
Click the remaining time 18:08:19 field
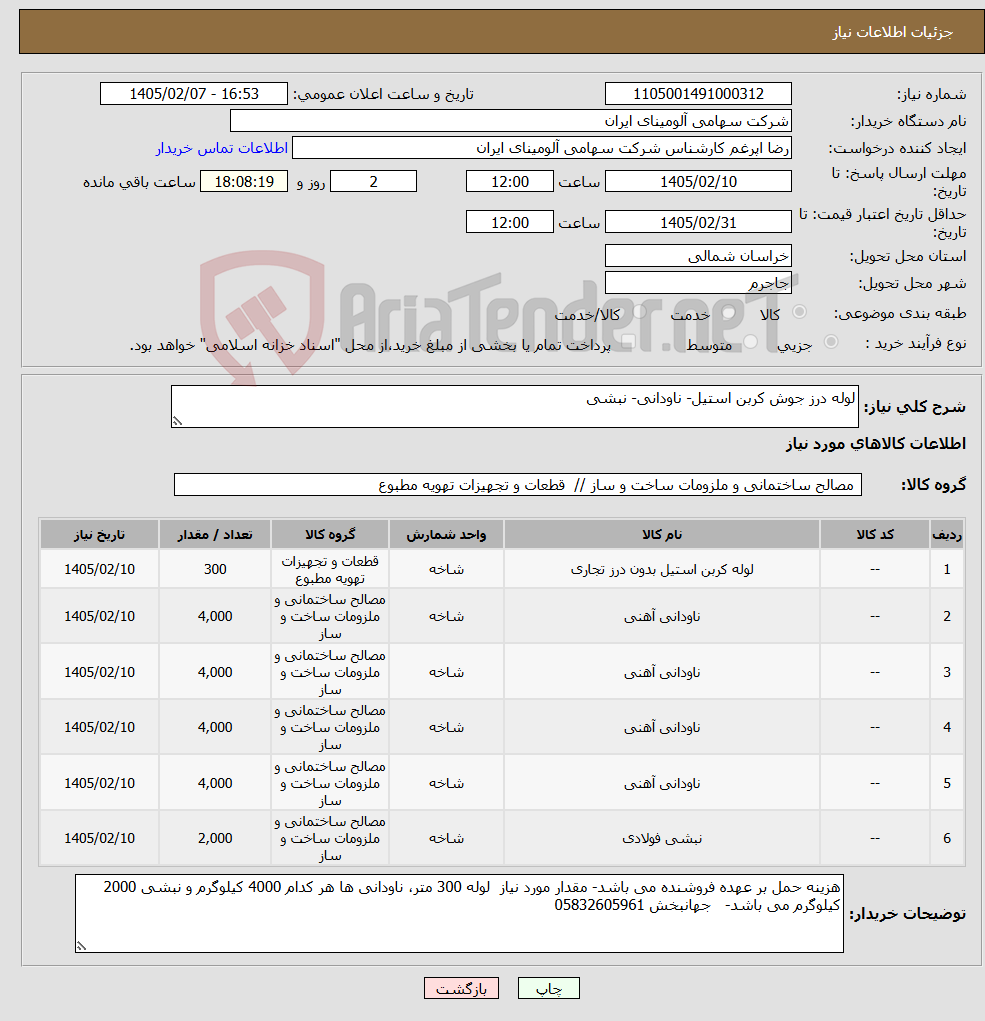click(x=243, y=182)
